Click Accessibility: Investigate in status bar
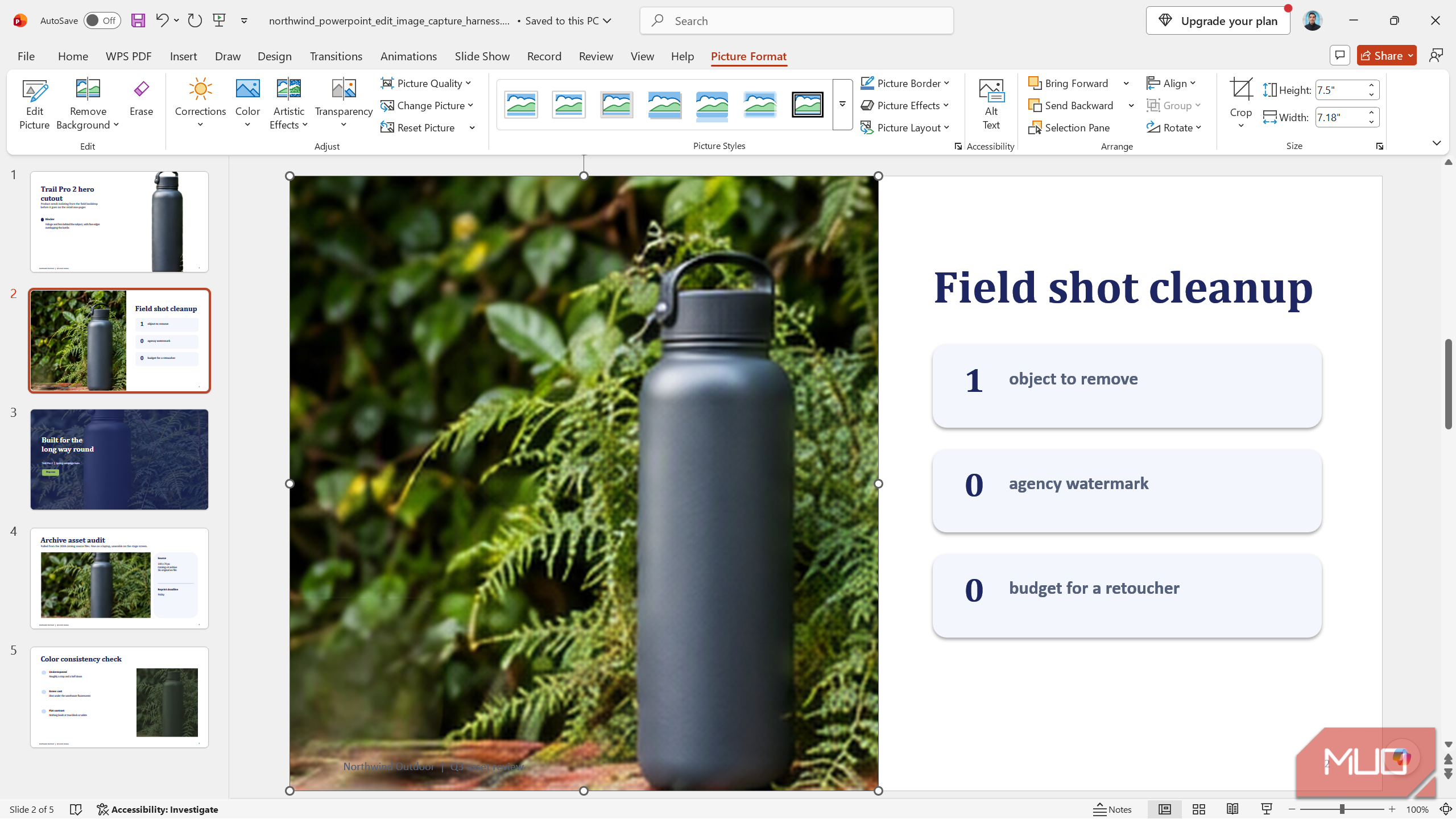This screenshot has height=819, width=1456. 158,809
